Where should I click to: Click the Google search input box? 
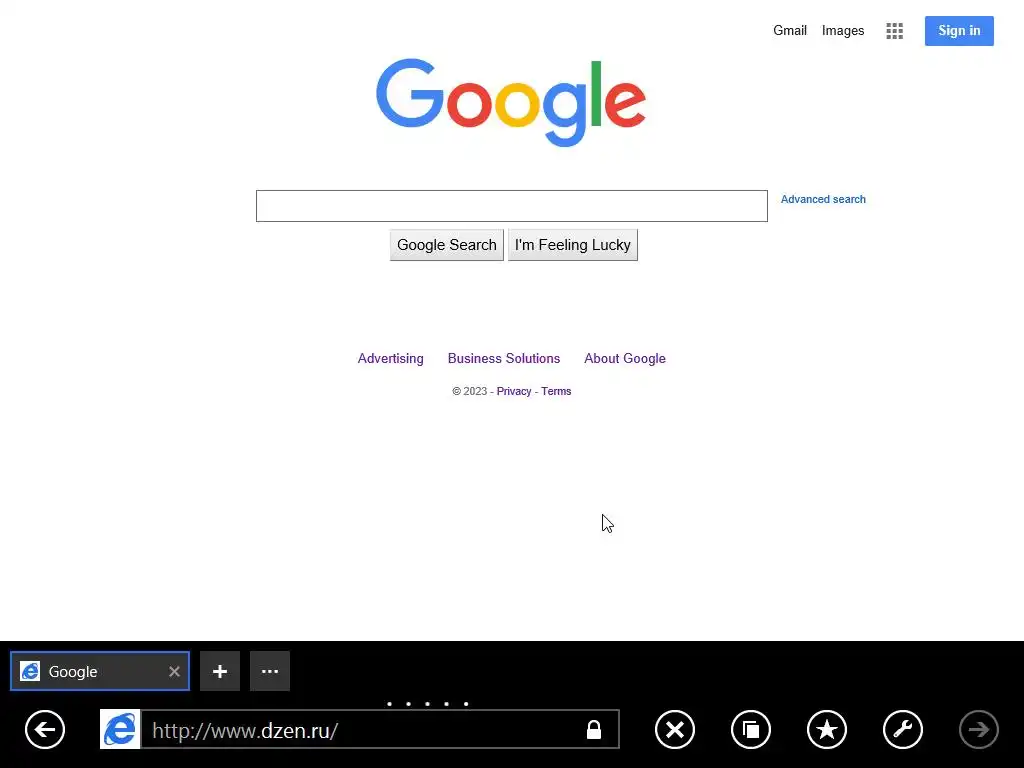512,206
